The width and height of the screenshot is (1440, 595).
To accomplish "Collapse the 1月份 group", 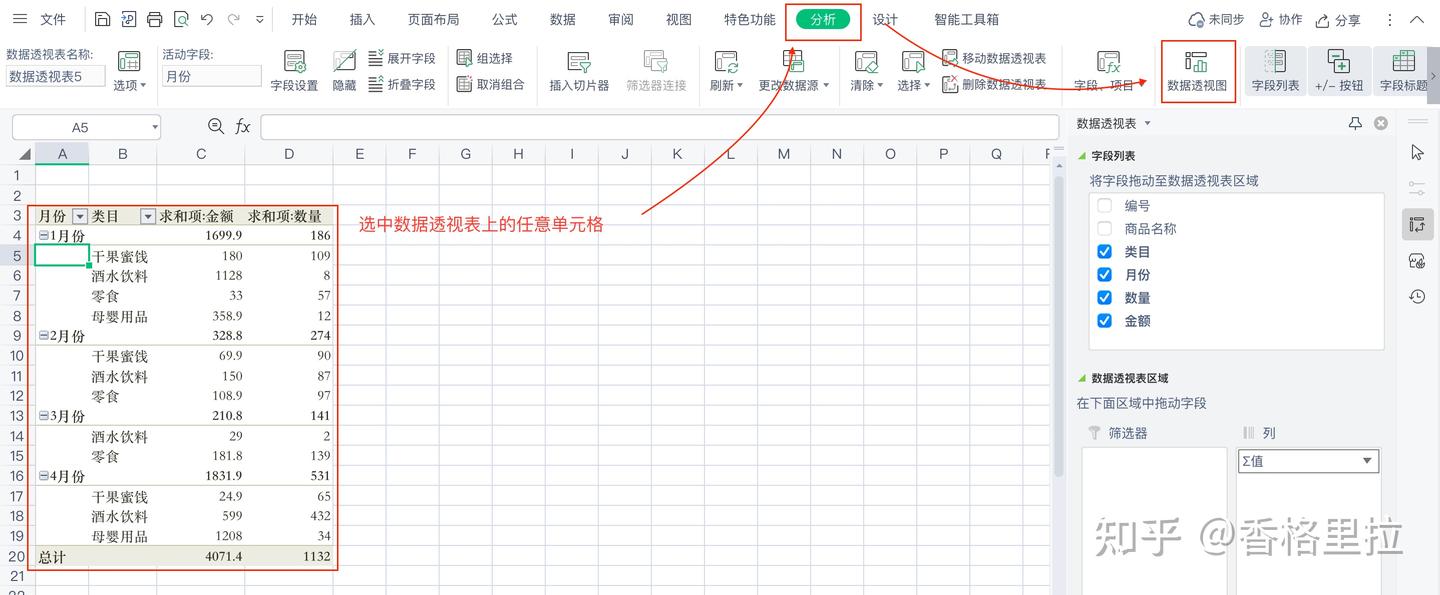I will [44, 236].
